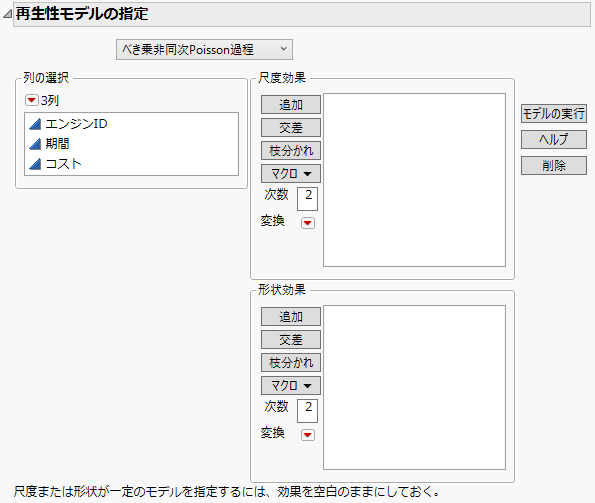
Task: Select the エンジンID column
Action: (131, 124)
